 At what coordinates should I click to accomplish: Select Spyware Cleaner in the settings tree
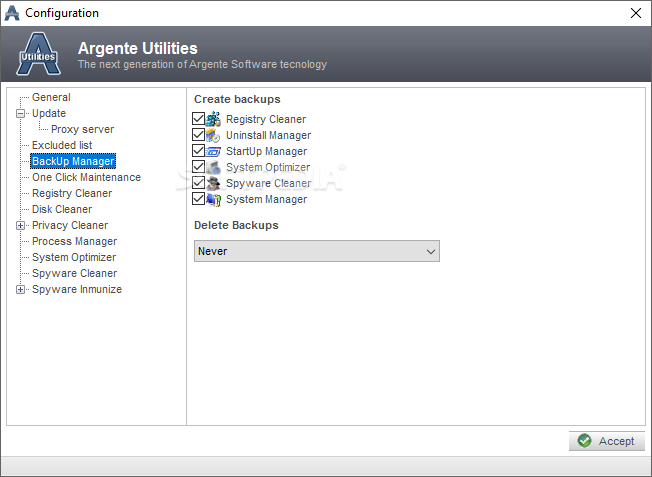pos(74,273)
